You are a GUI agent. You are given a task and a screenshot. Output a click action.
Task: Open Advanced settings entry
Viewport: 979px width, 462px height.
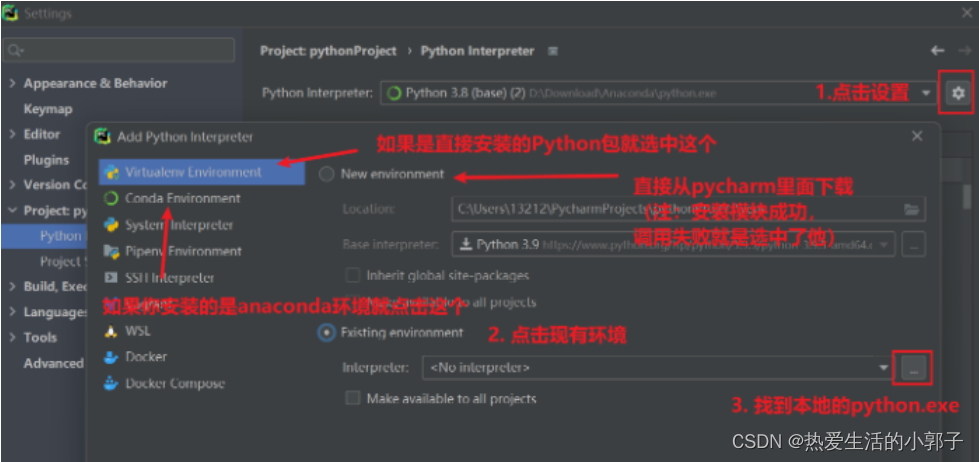point(54,363)
